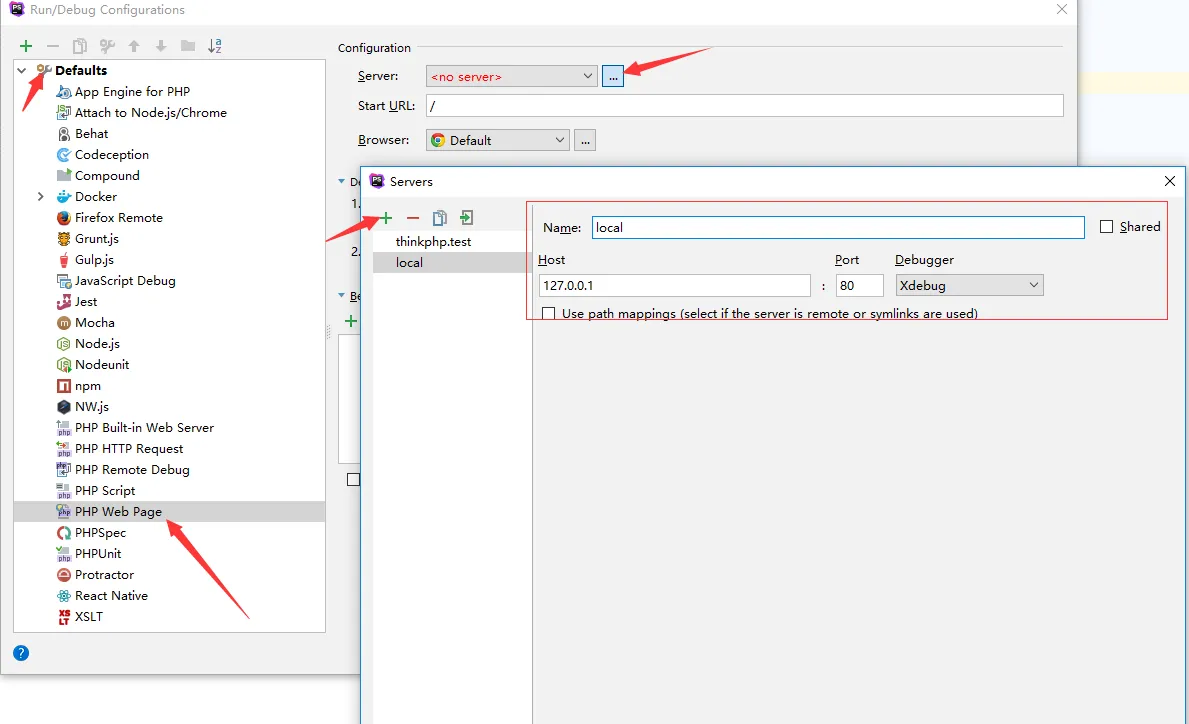This screenshot has height=724, width=1189.
Task: Open the Browser Default dropdown
Action: point(497,141)
